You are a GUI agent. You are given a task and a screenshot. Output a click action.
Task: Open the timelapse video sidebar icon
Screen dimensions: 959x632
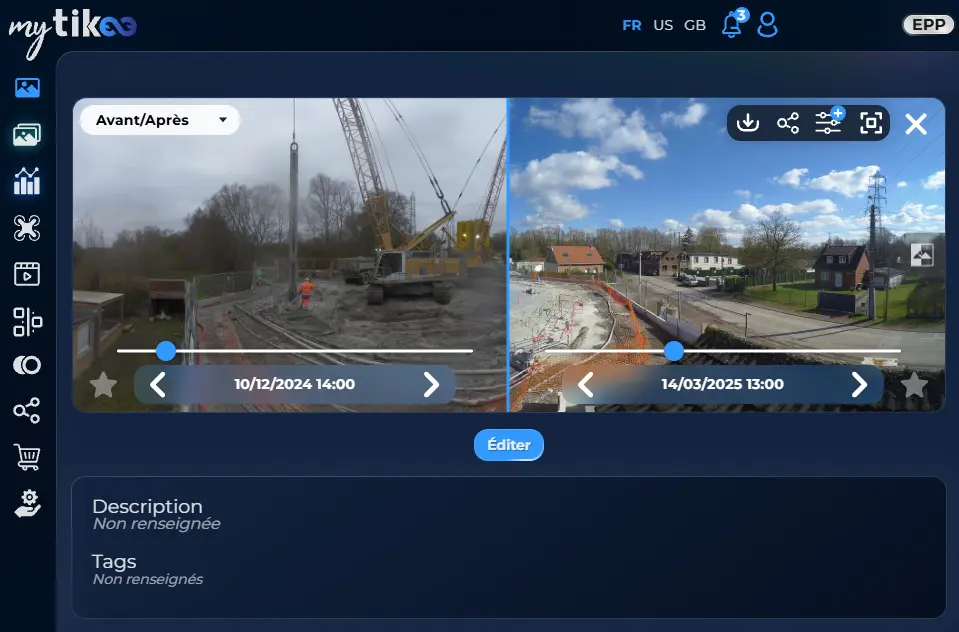click(x=28, y=274)
